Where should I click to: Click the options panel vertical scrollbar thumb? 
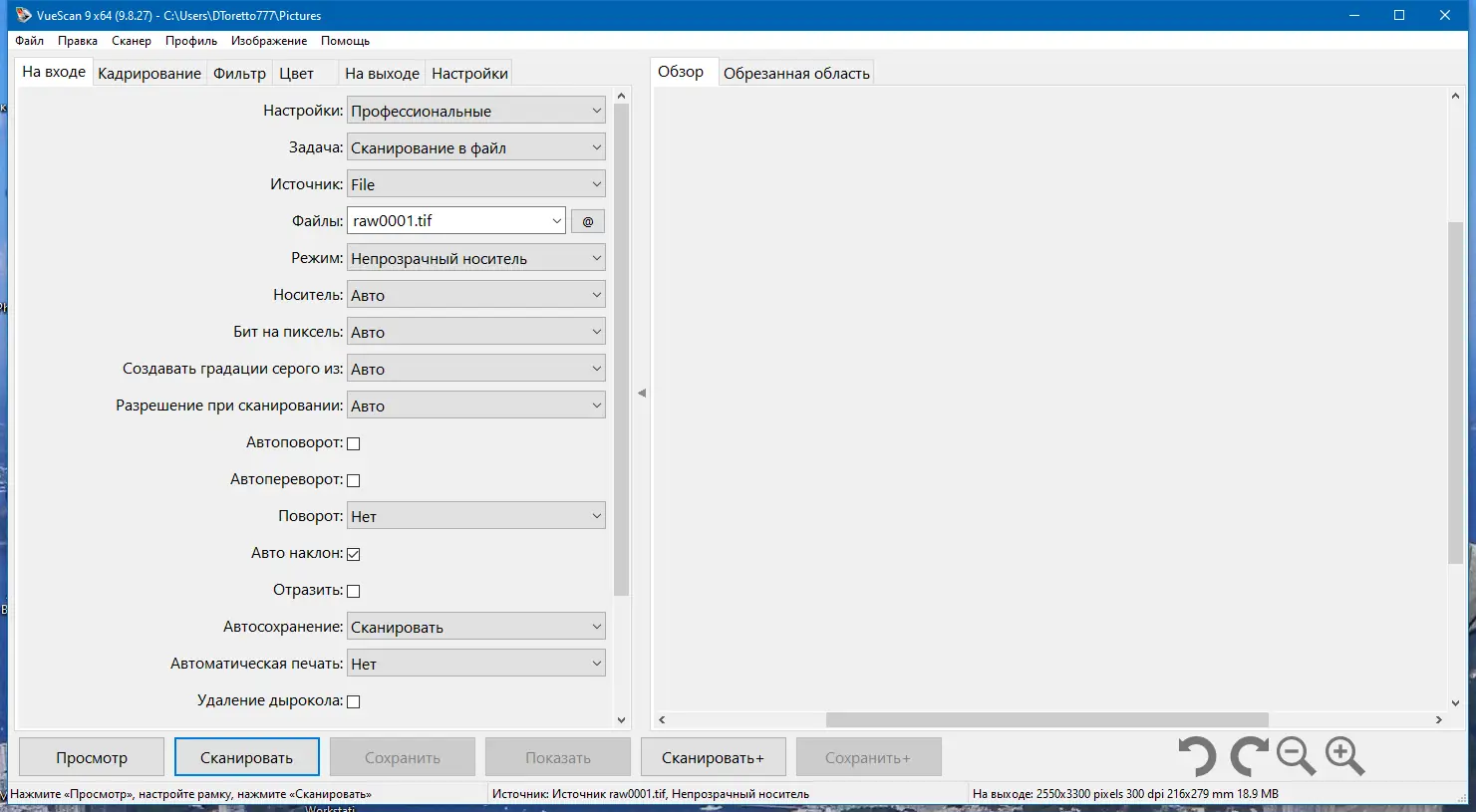pyautogui.click(x=622, y=350)
